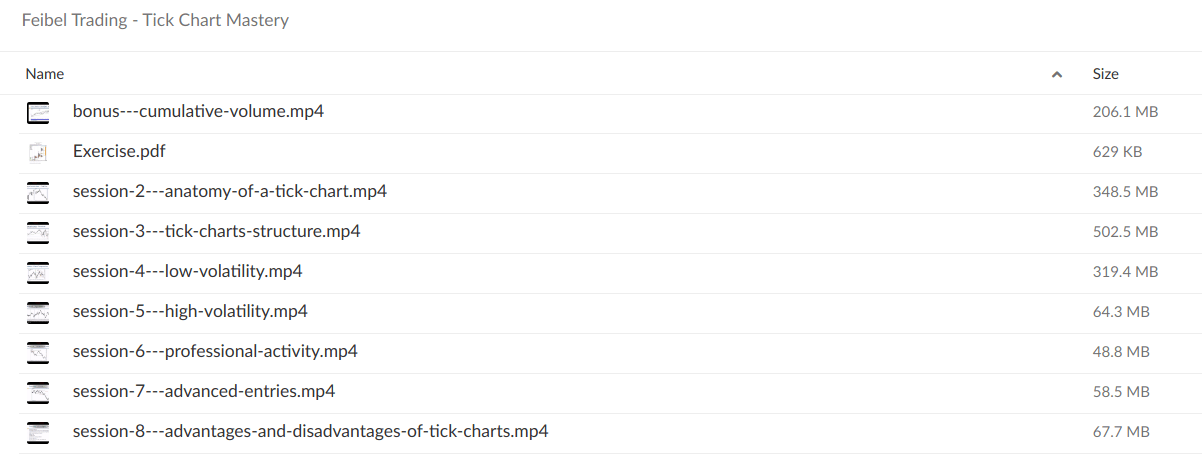Image resolution: width=1202 pixels, height=469 pixels.
Task: Toggle the sort direction arrow
Action: coord(1057,74)
